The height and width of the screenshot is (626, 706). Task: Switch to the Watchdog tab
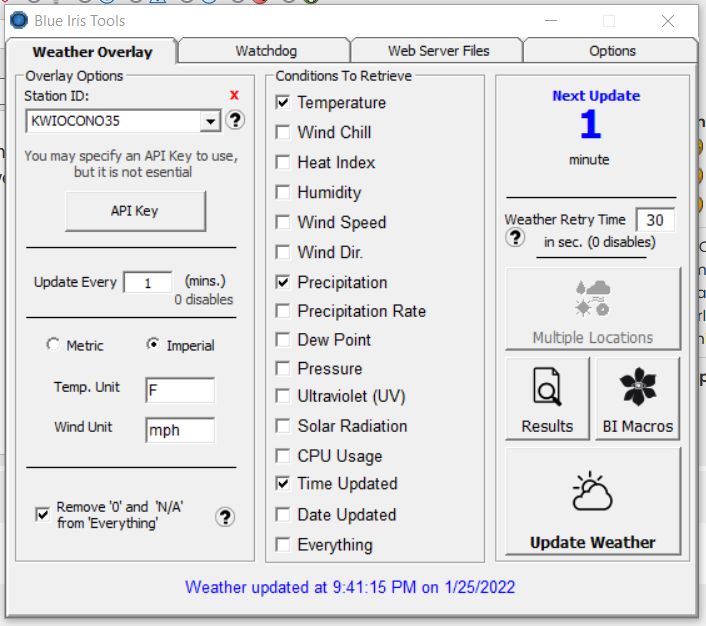point(266,51)
